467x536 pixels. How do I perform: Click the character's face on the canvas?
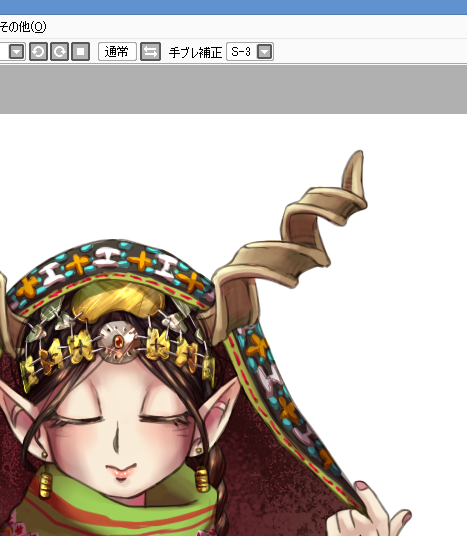click(121, 427)
